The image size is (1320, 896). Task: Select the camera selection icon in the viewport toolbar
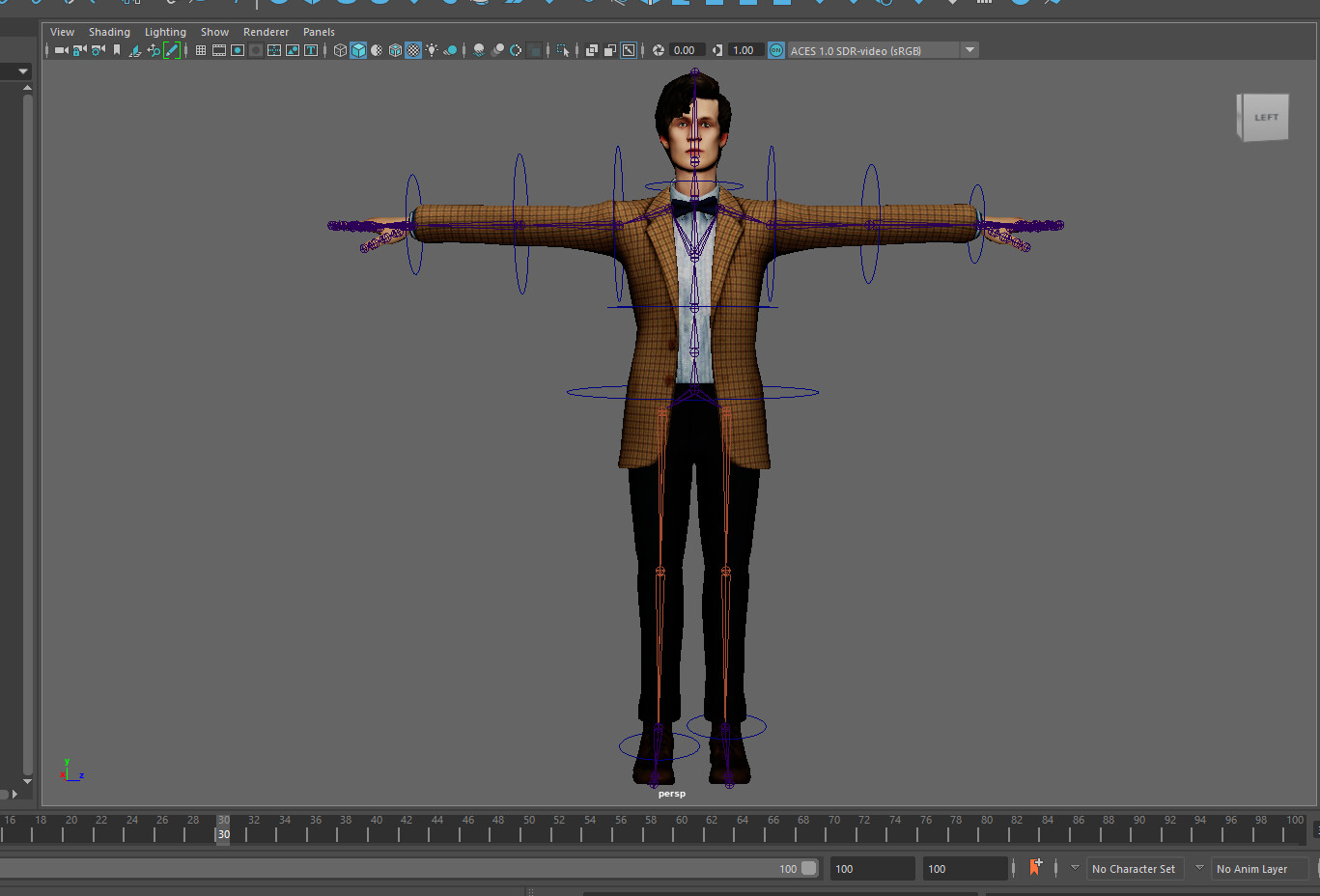click(60, 50)
